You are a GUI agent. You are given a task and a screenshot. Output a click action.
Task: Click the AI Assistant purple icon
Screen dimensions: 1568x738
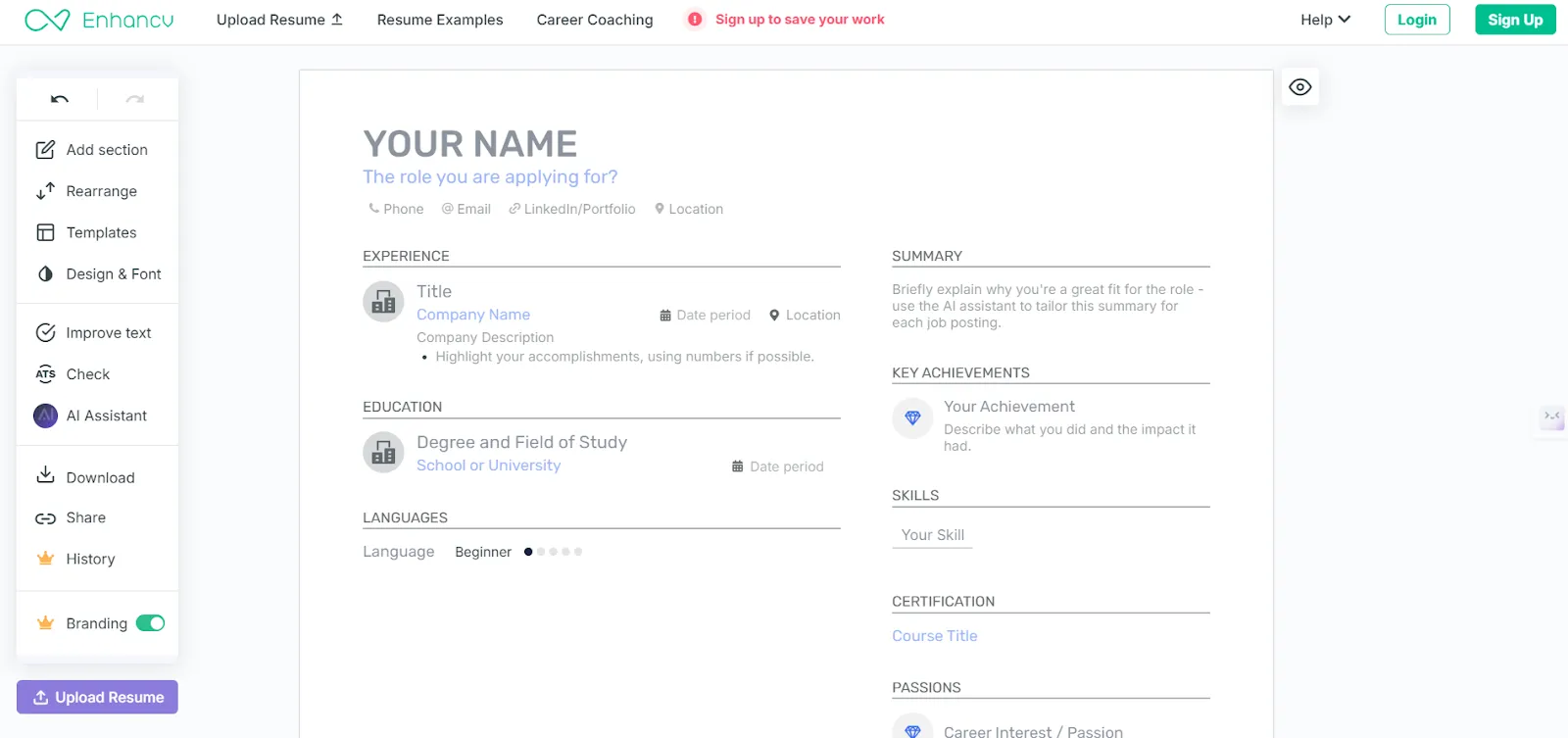tap(45, 416)
